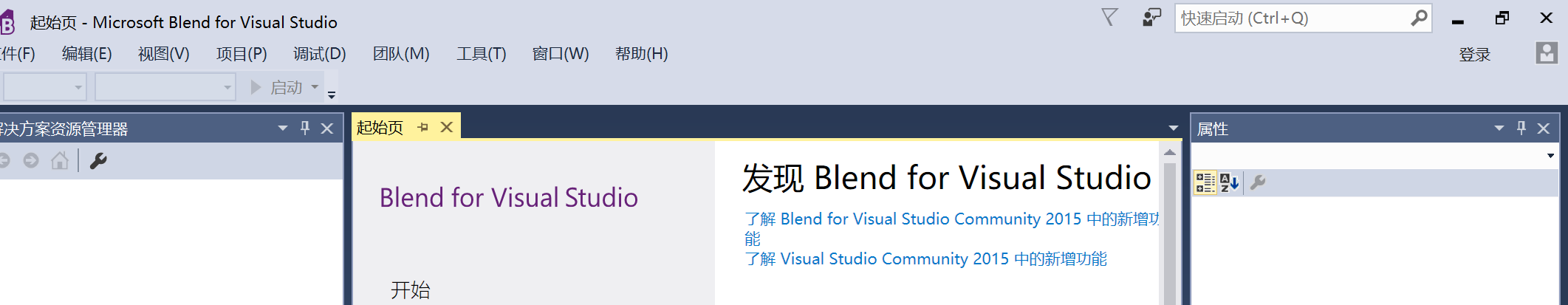
Task: Open the 调试(D) menu
Action: point(319,54)
